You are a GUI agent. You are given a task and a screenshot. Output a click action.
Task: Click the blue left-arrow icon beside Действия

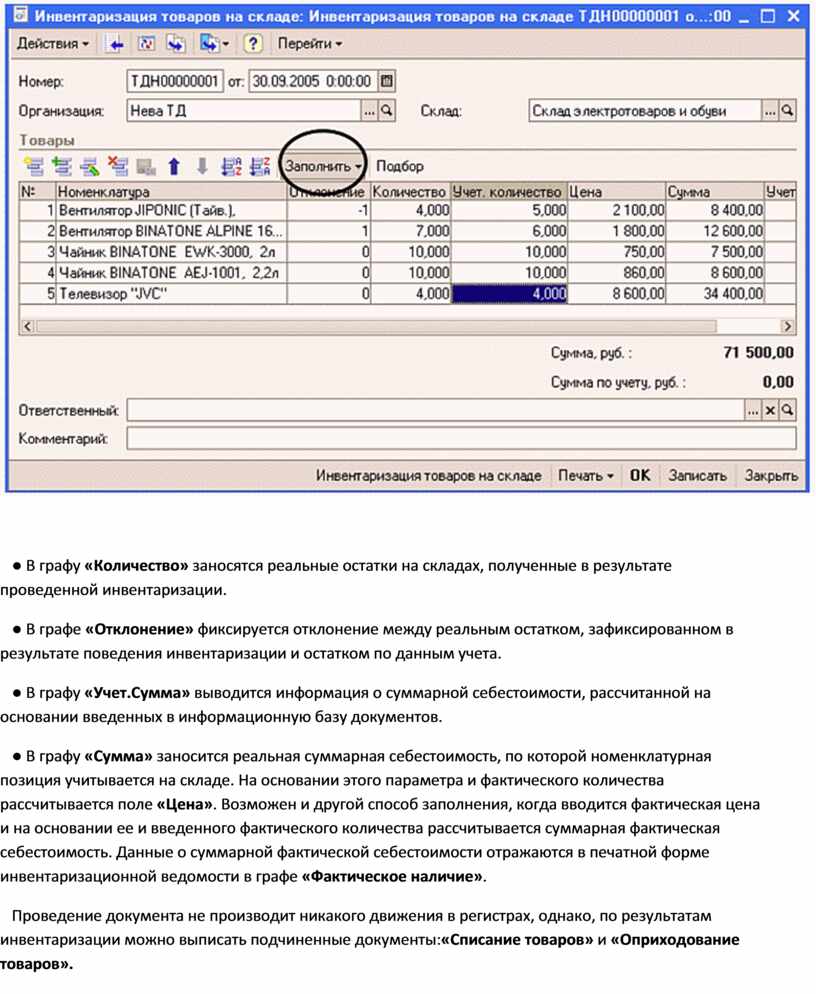116,44
